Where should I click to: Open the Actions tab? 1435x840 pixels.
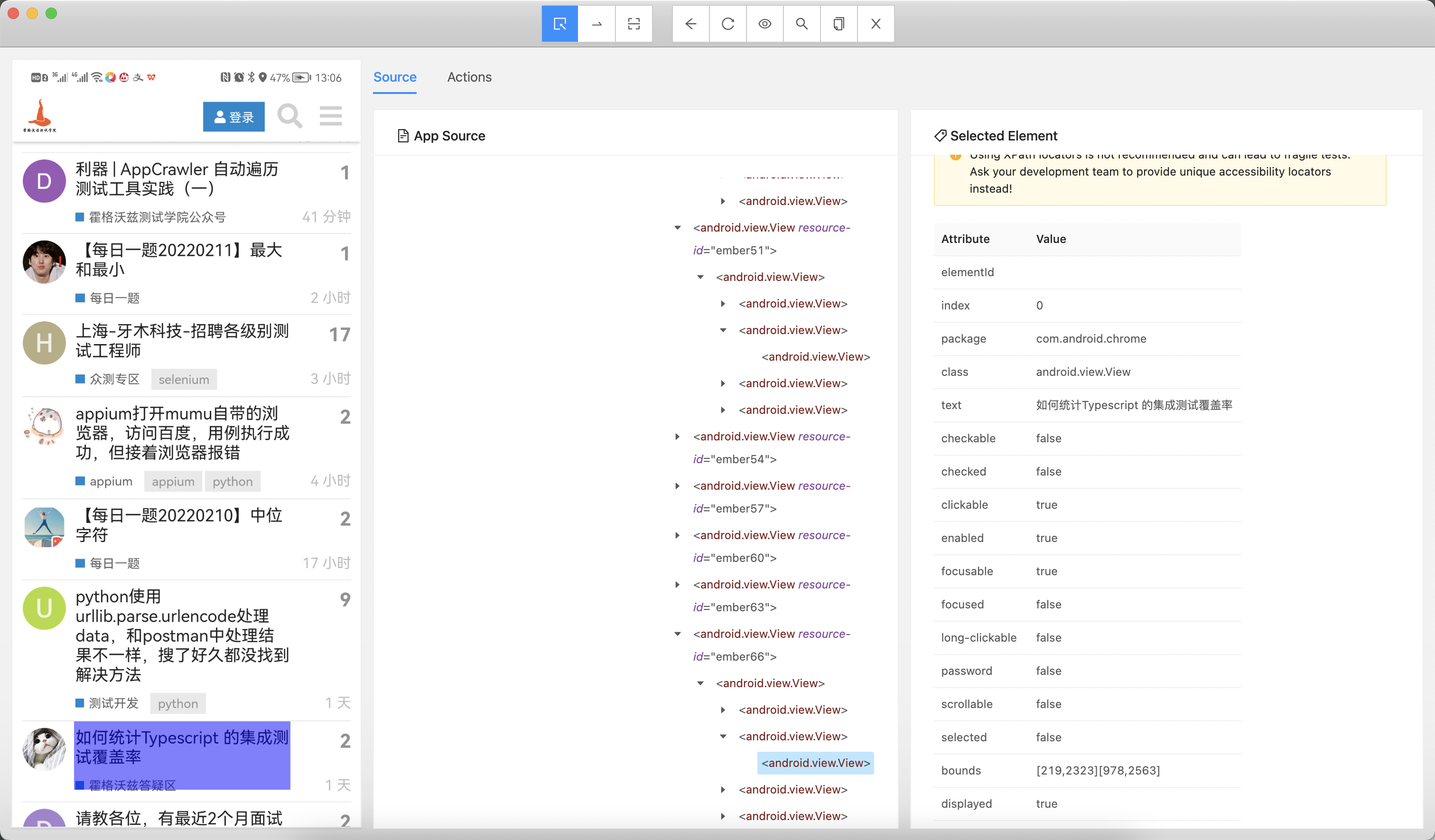[469, 77]
